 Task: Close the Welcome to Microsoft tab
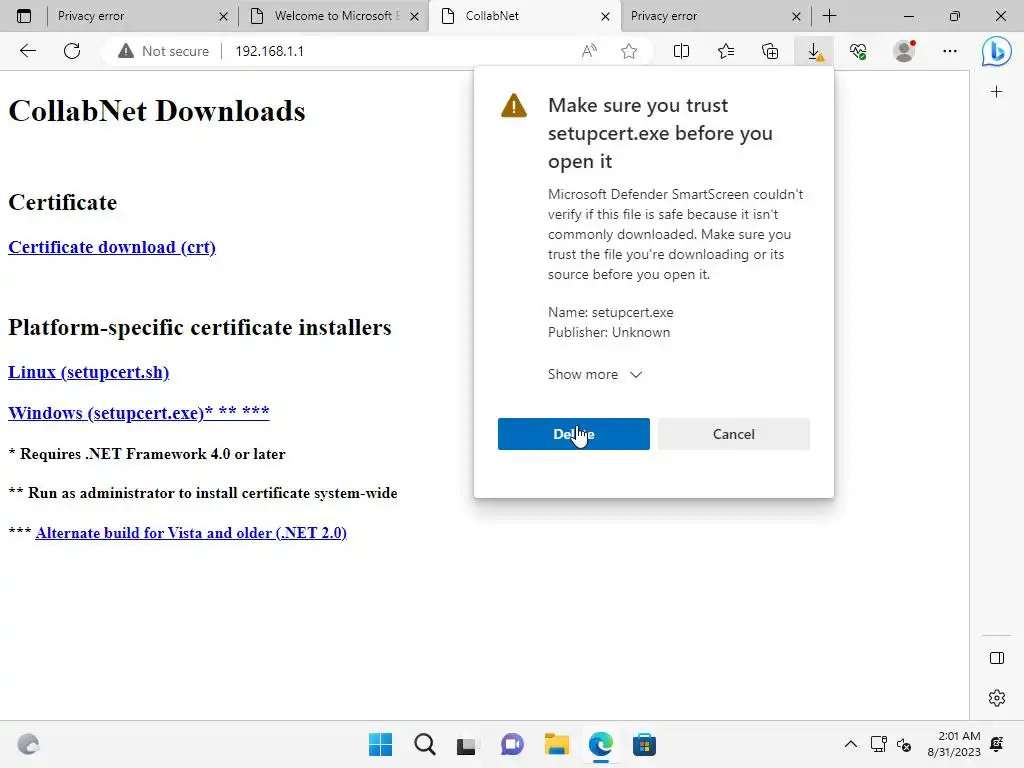point(414,16)
